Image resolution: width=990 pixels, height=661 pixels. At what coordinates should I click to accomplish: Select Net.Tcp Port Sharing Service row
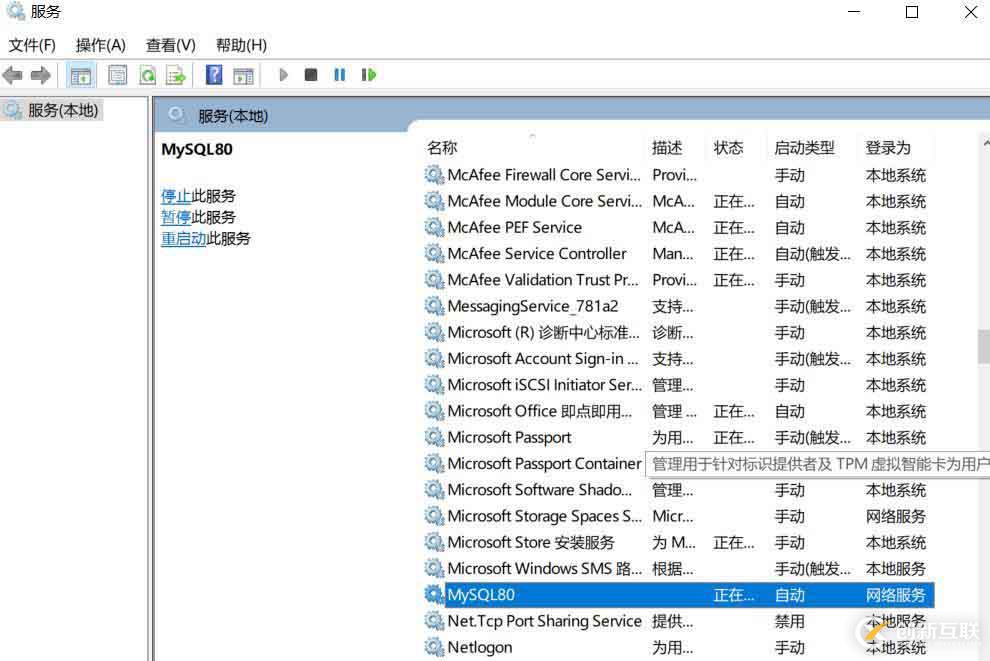(x=679, y=621)
